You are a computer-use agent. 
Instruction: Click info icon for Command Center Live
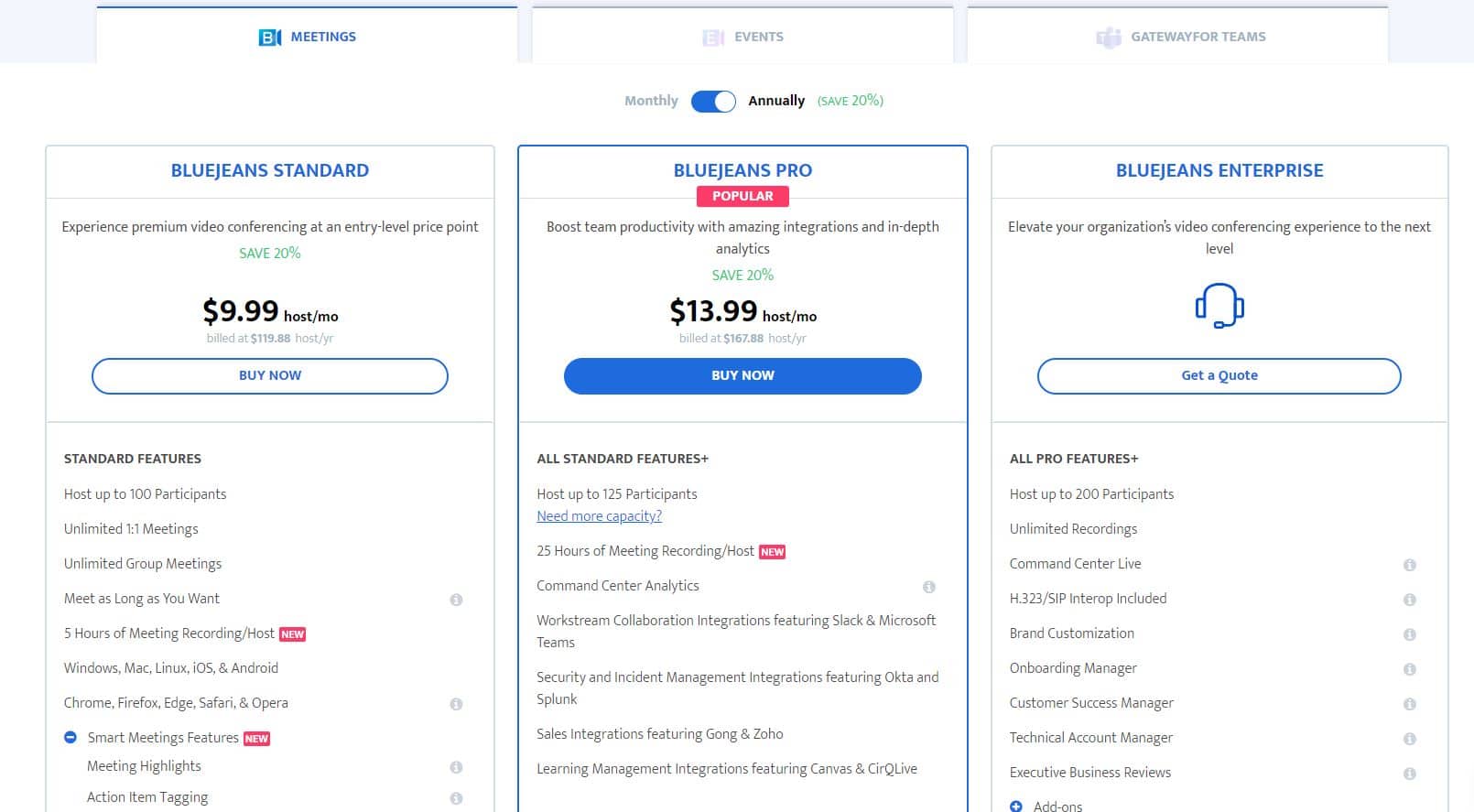(1410, 565)
